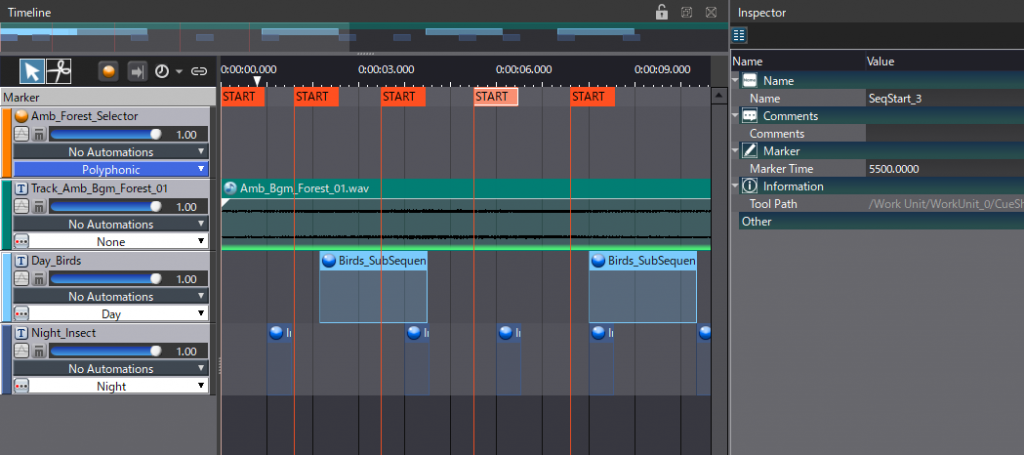Select the arrow pointer tool
The height and width of the screenshot is (455, 1024).
point(32,71)
